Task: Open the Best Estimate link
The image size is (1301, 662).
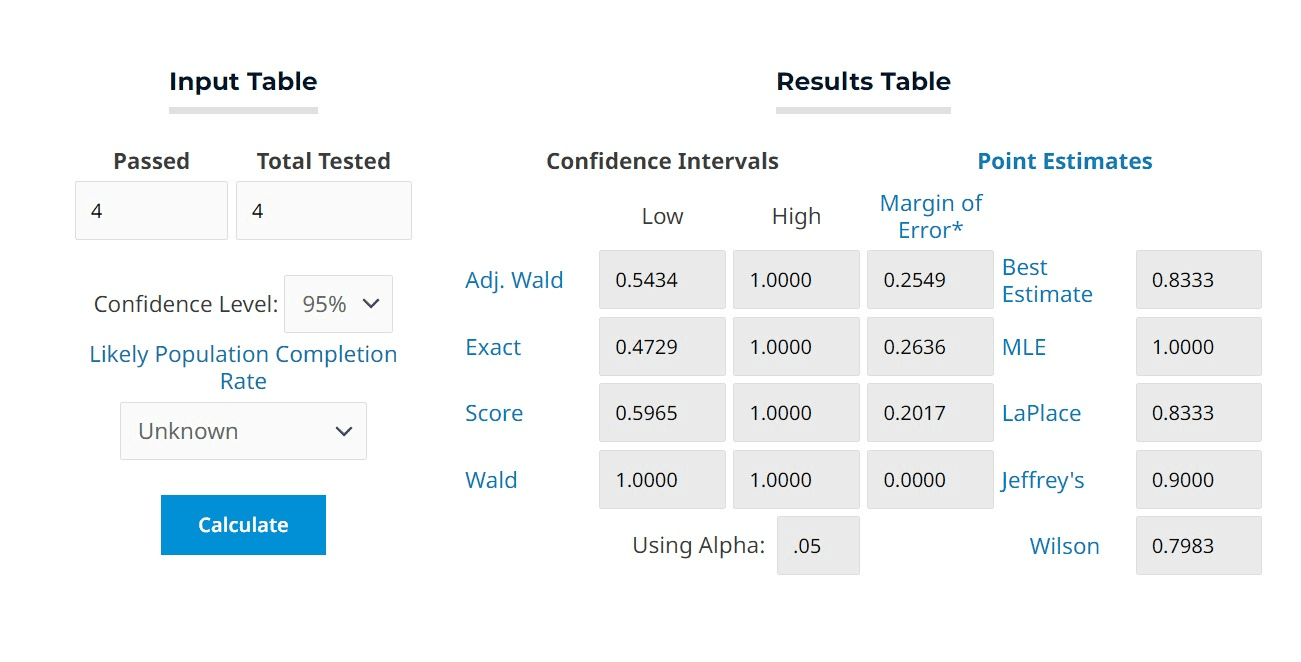Action: (1047, 280)
